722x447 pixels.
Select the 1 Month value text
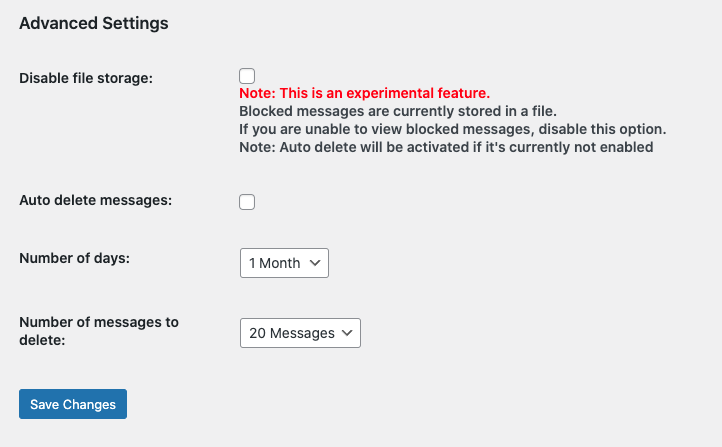coord(274,263)
